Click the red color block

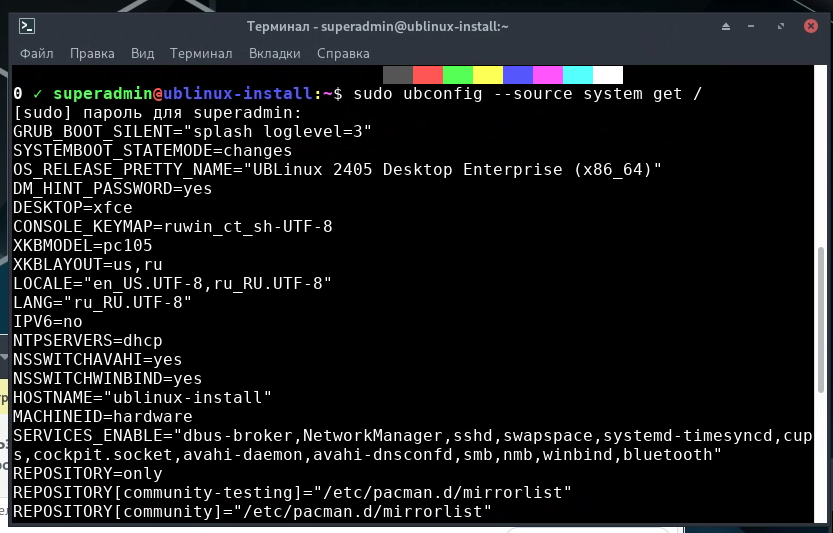pos(428,75)
